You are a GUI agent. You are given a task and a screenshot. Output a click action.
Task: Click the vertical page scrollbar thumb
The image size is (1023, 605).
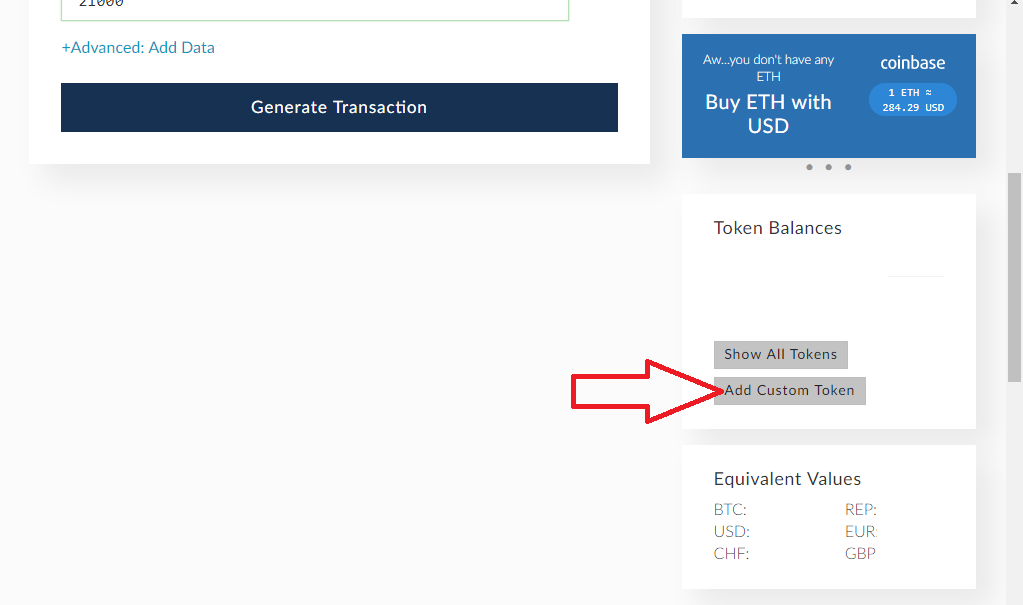pyautogui.click(x=1014, y=275)
